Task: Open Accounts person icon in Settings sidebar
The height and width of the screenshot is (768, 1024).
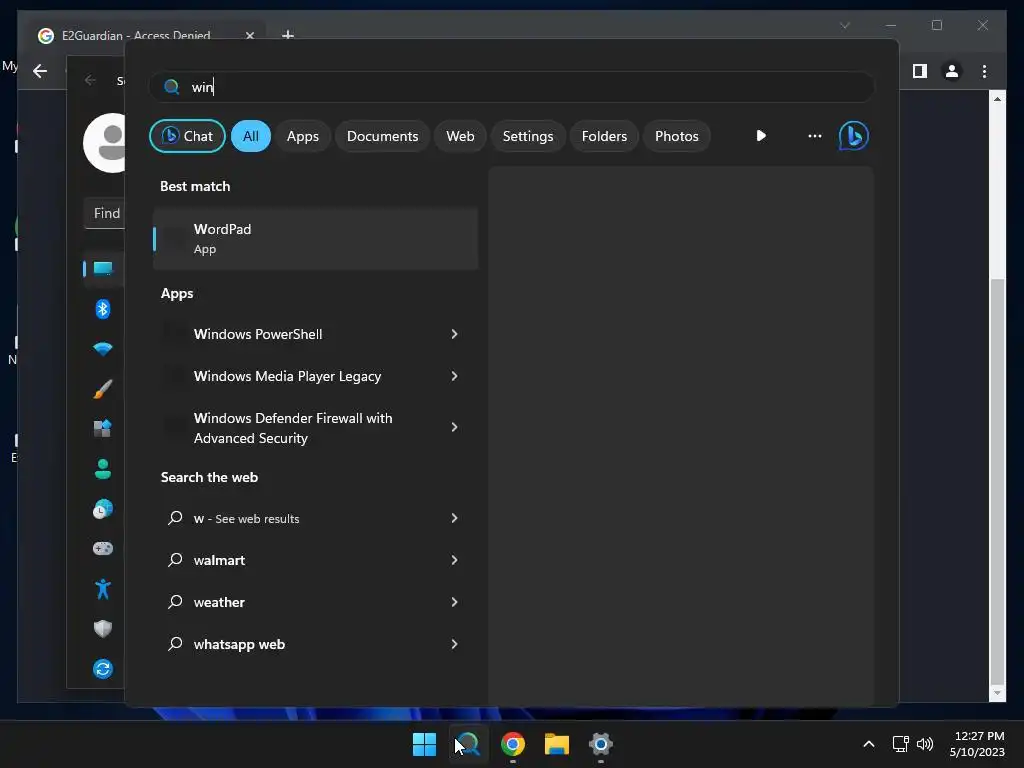Action: point(103,468)
